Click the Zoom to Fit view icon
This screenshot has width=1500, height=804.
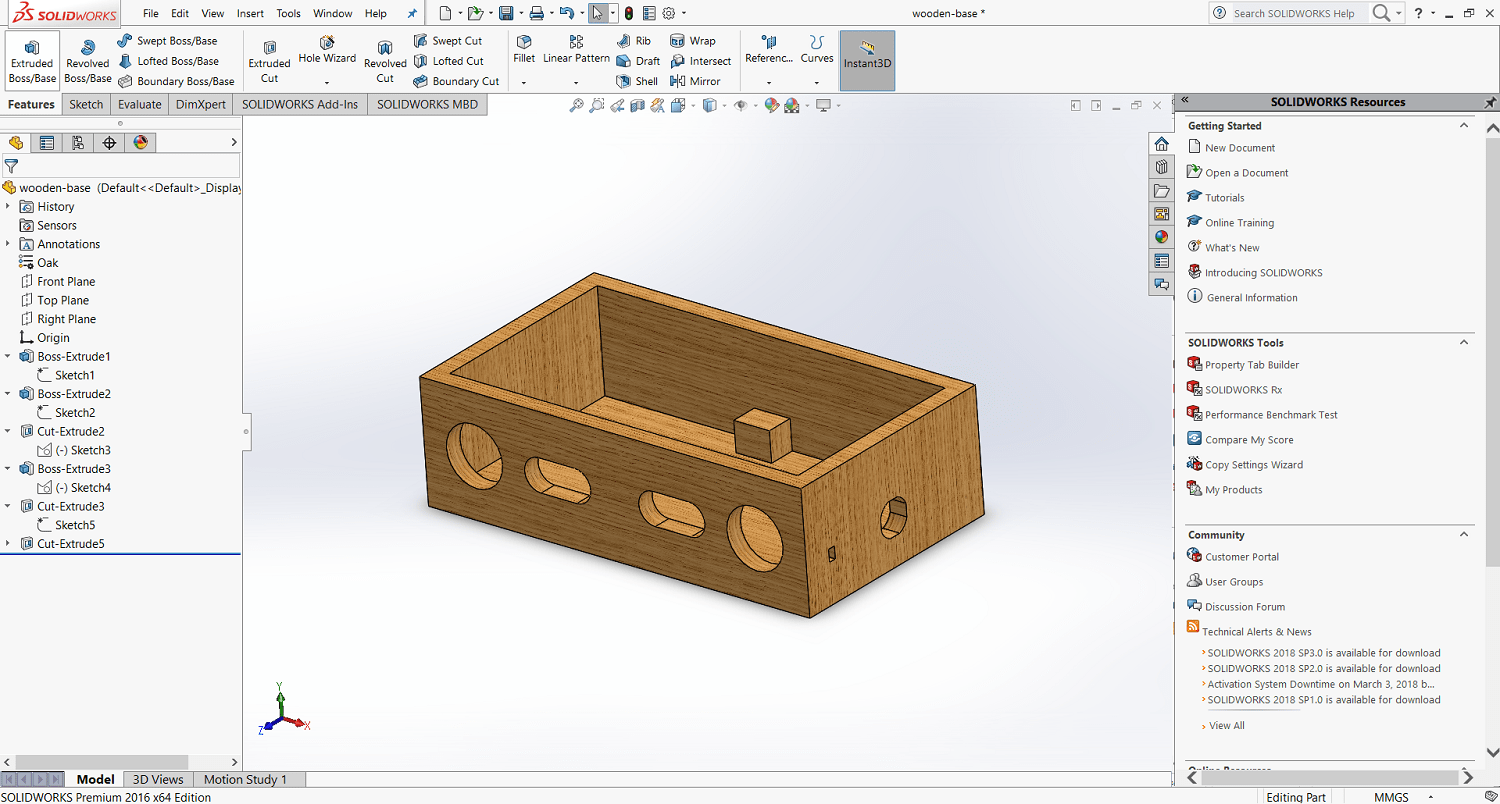pyautogui.click(x=576, y=105)
